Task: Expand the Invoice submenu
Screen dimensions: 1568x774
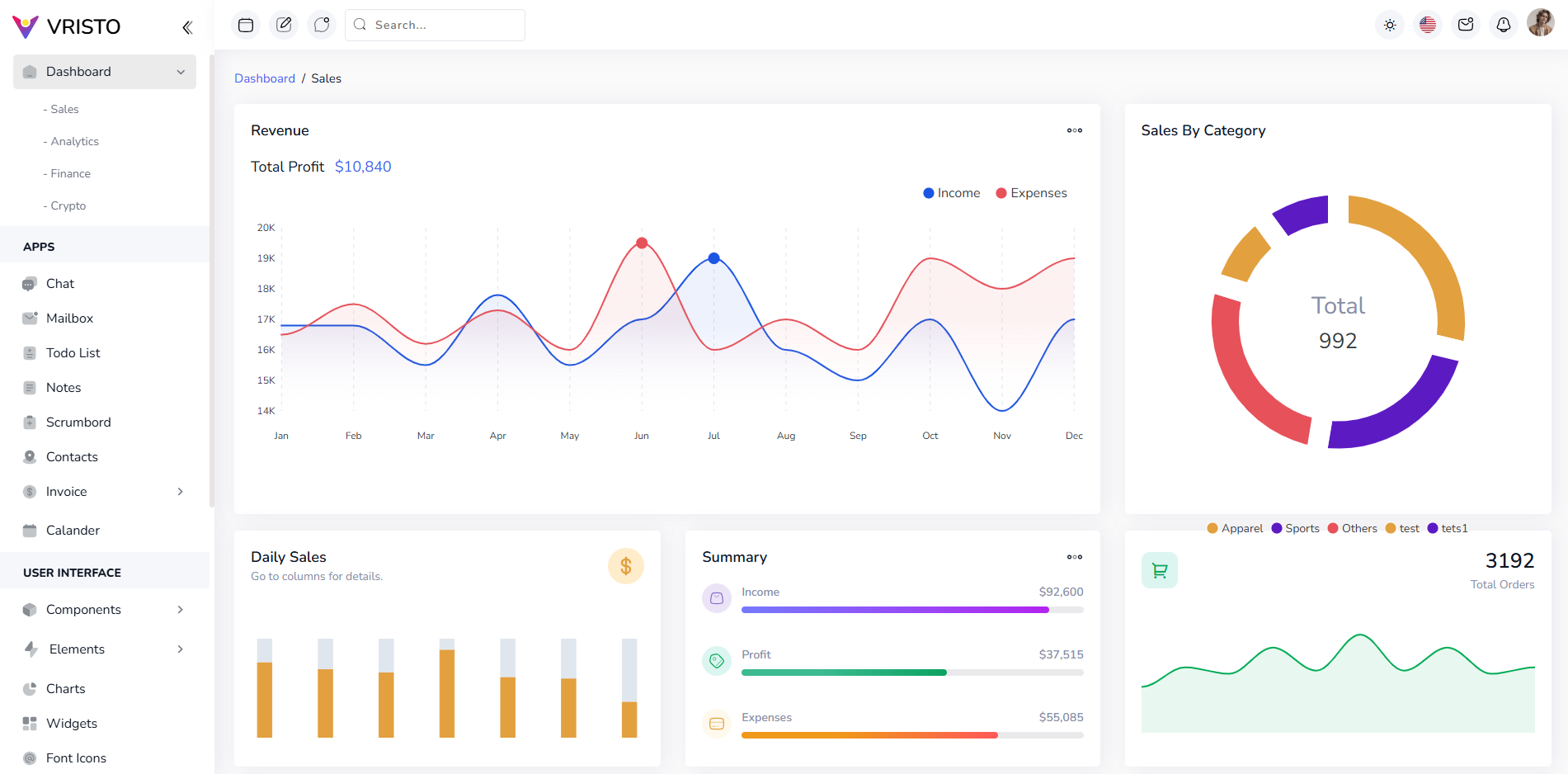Action: point(105,492)
